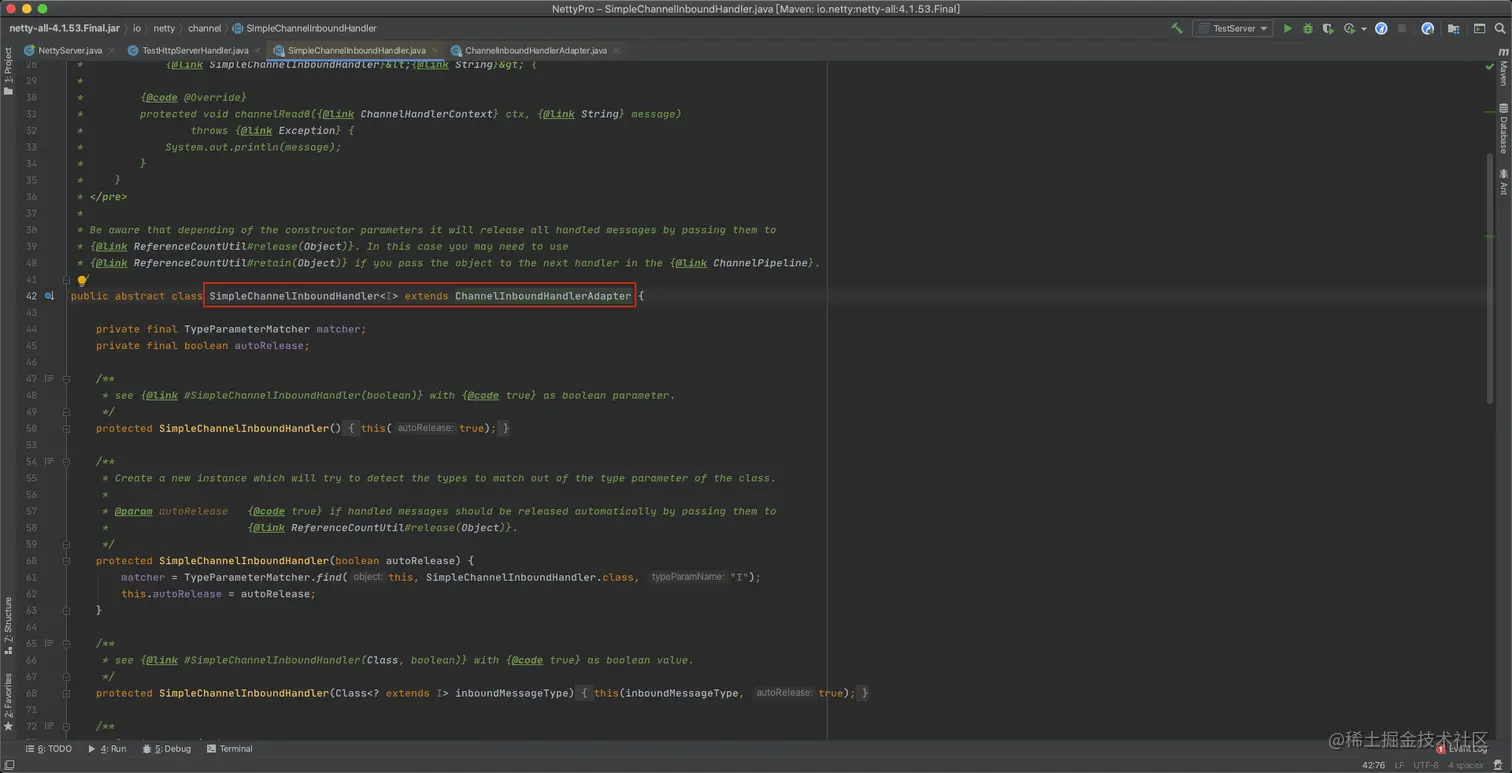Click the grayed-out Stop square icon

[x=1402, y=29]
